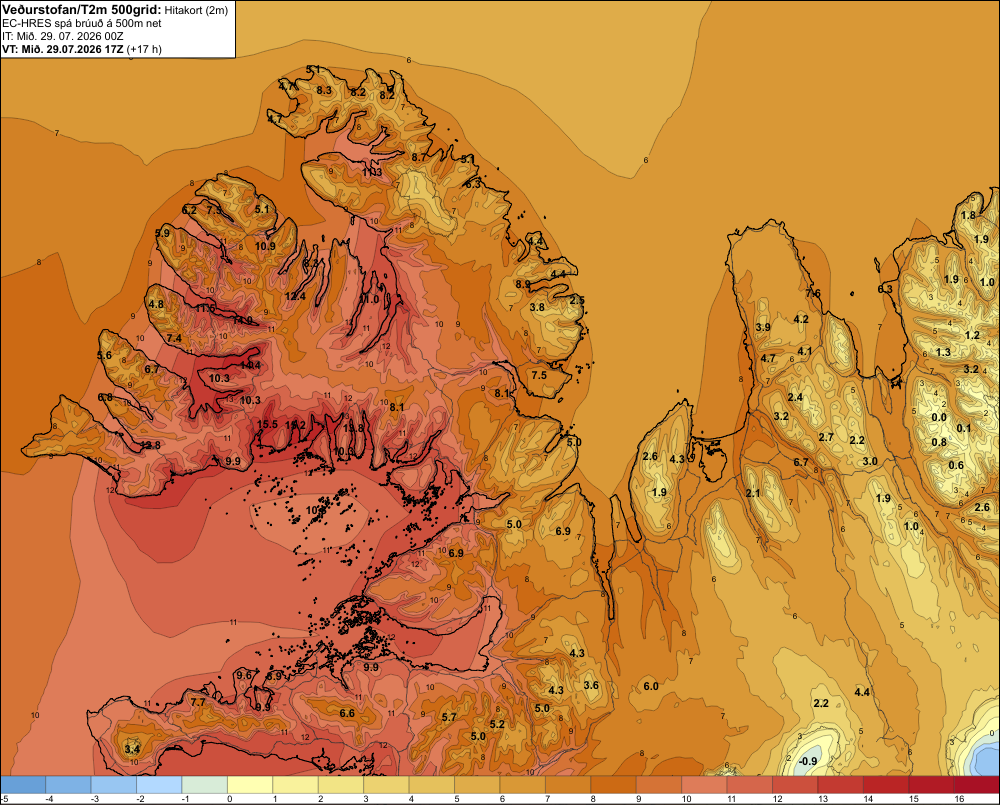Click the "8.7" temperature value
This screenshot has width=1000, height=805.
point(418,157)
